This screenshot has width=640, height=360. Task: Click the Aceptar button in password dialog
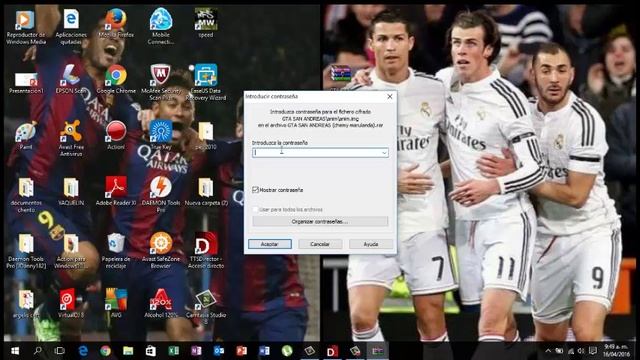click(270, 244)
